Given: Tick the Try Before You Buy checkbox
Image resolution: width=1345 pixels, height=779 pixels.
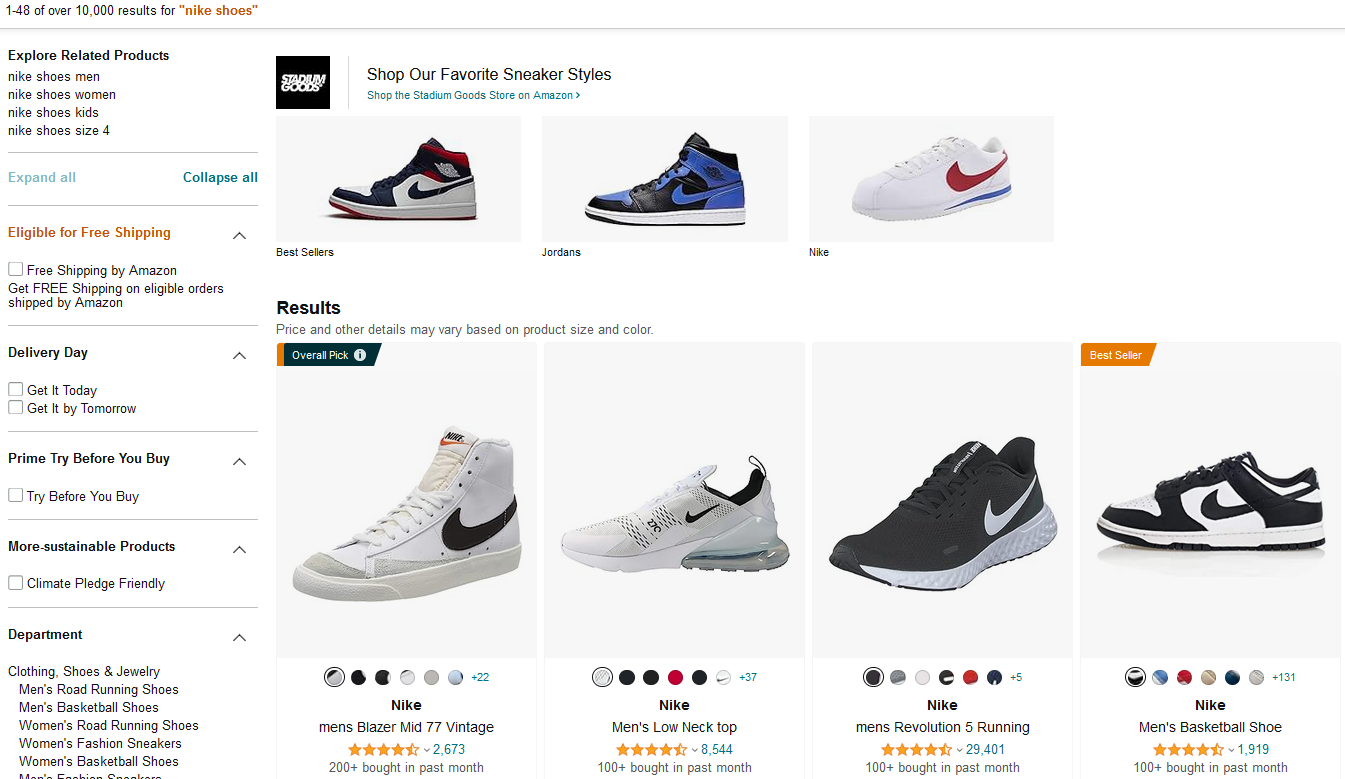Looking at the screenshot, I should coord(16,496).
